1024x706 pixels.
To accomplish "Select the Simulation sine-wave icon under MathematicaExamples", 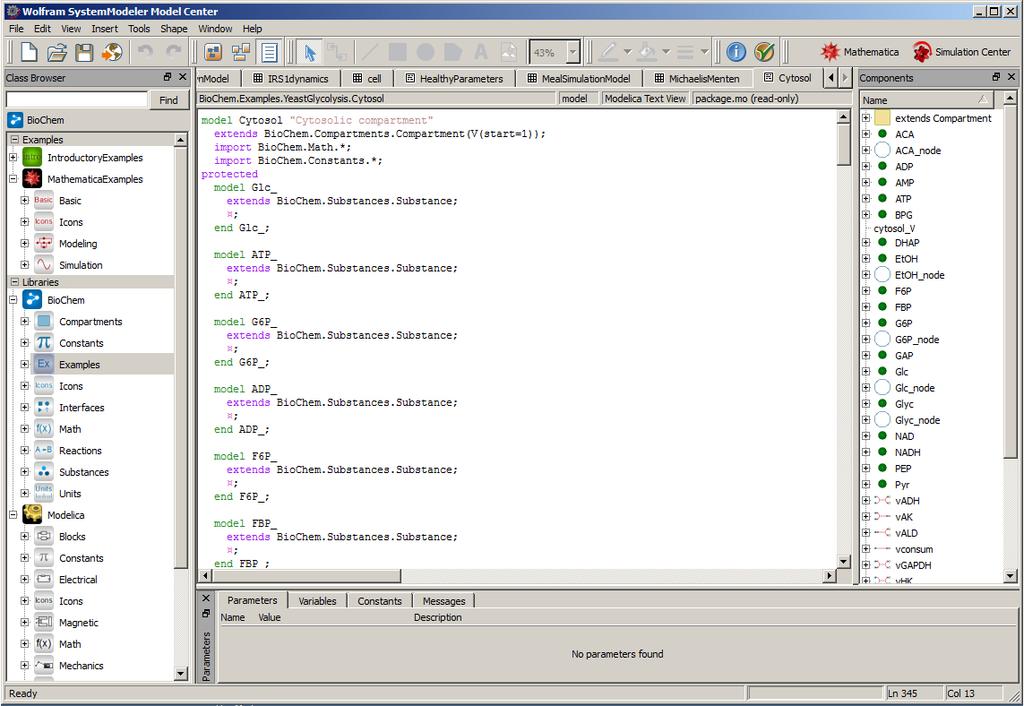I will coord(44,265).
